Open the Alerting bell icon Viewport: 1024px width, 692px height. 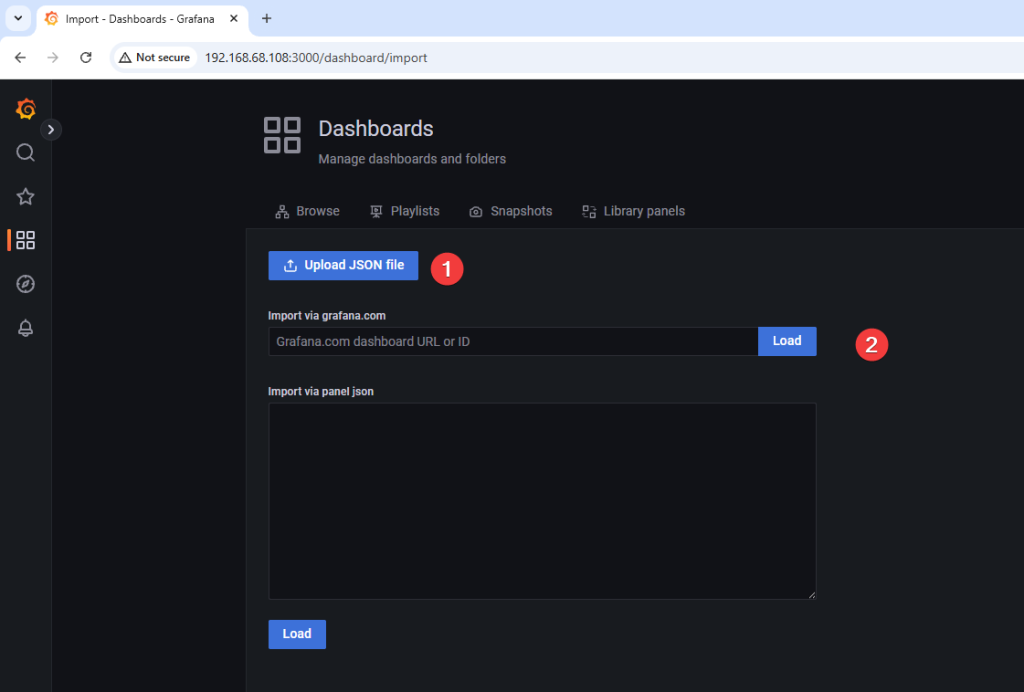pos(26,329)
